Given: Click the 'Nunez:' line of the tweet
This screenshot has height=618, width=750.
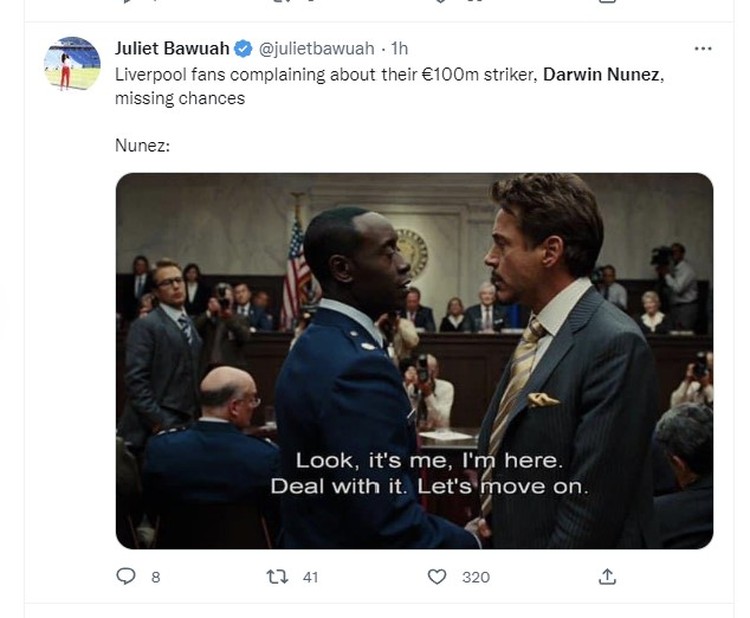Looking at the screenshot, I should click(x=143, y=145).
